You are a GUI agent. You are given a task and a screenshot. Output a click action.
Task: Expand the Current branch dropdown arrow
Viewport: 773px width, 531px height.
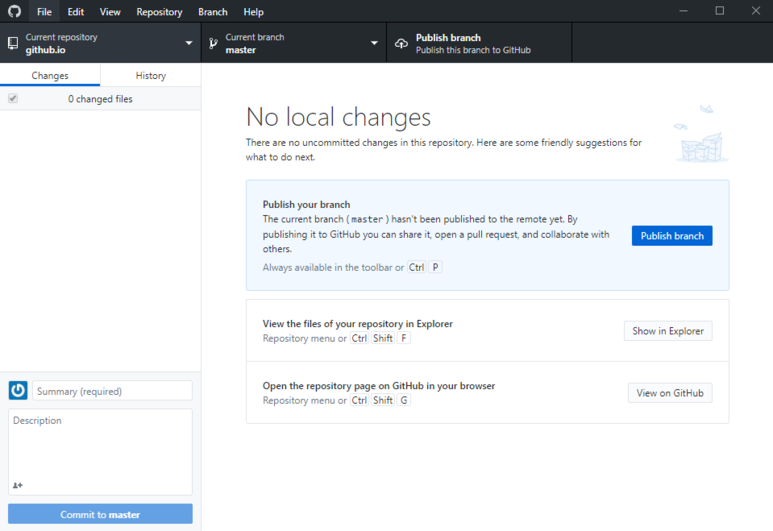pyautogui.click(x=374, y=43)
